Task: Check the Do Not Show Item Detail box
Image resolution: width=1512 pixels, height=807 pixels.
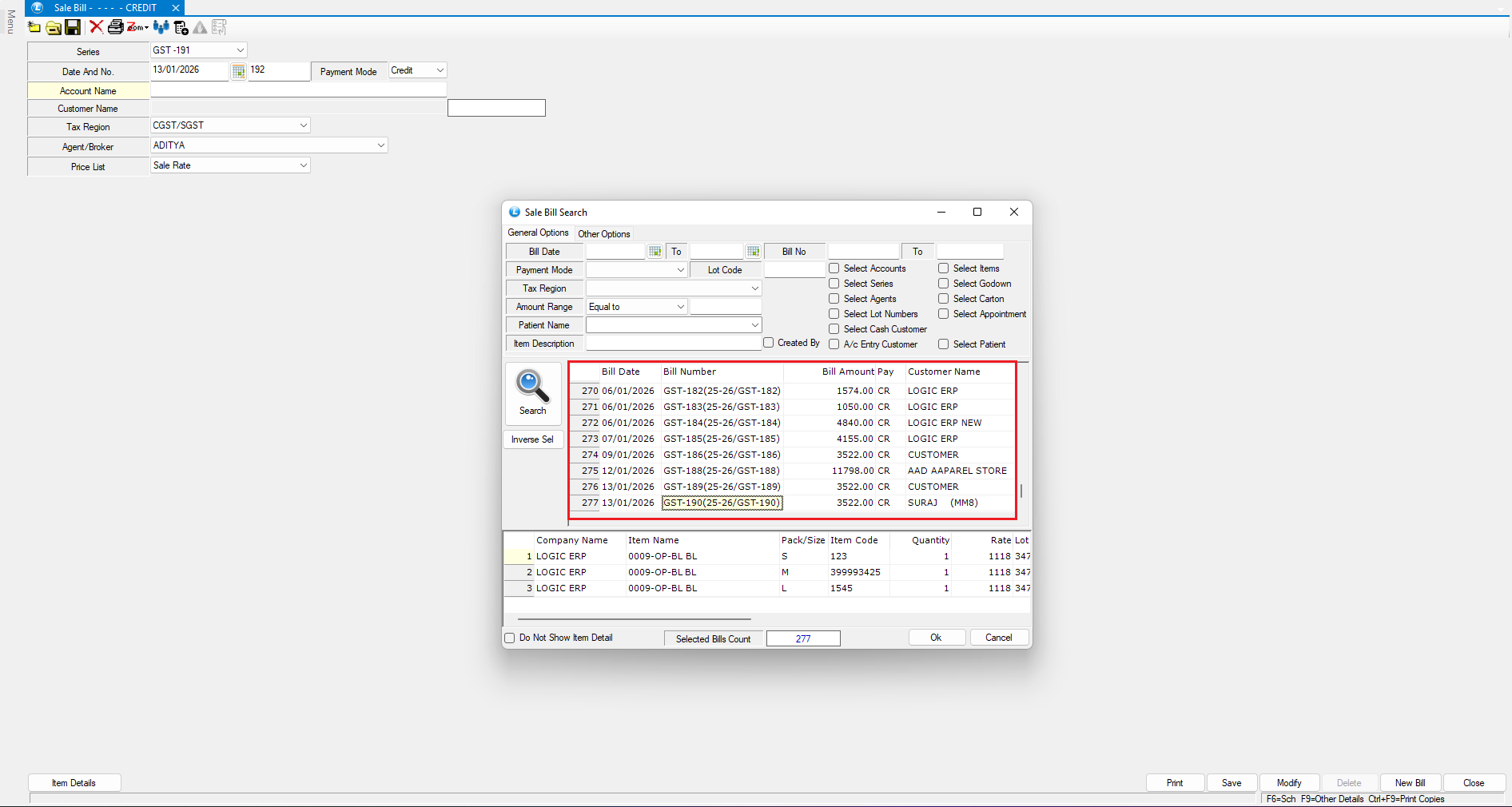Action: click(x=510, y=638)
